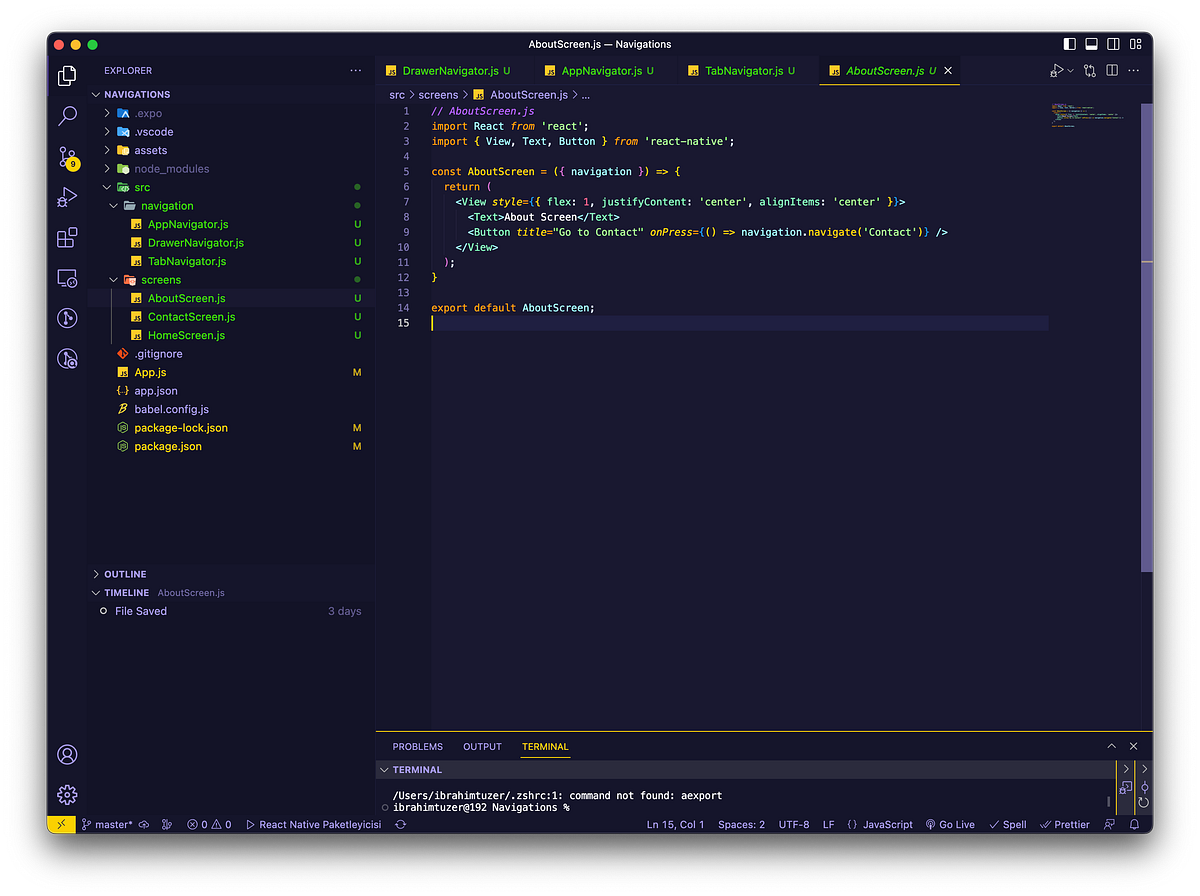
Task: Open the notifications bell icon
Action: coord(1133,824)
